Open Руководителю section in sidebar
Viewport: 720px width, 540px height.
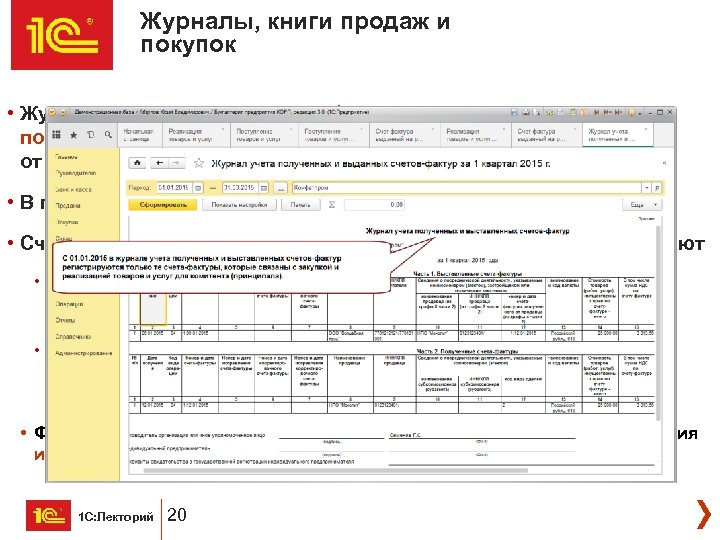coord(76,173)
